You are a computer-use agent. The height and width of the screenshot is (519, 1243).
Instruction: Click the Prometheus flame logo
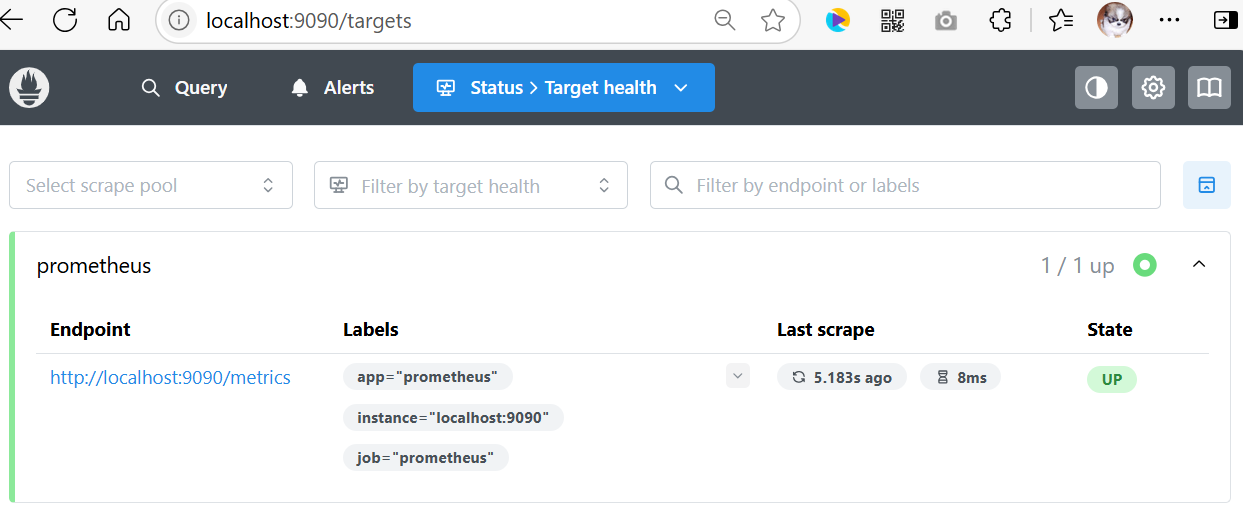click(x=29, y=88)
